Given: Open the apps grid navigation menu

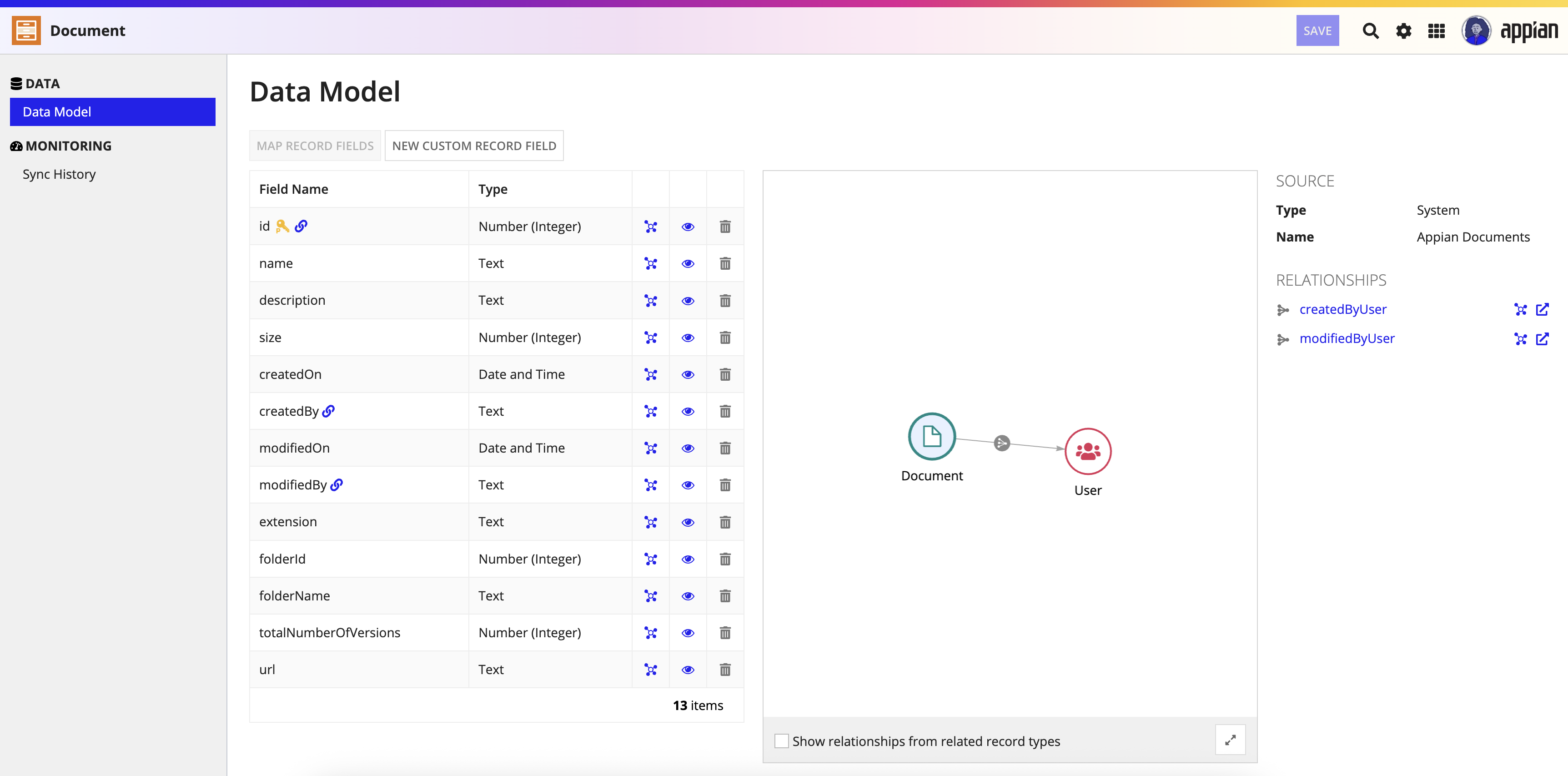Looking at the screenshot, I should [x=1437, y=30].
